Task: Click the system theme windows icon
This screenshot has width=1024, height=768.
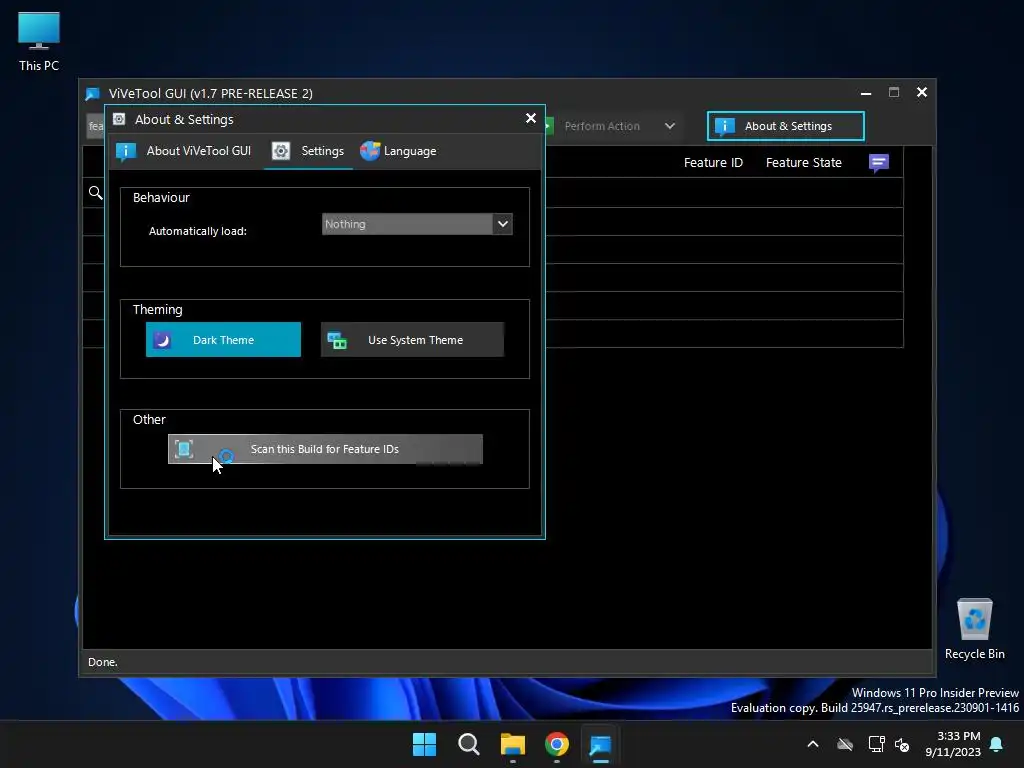Action: (x=337, y=340)
